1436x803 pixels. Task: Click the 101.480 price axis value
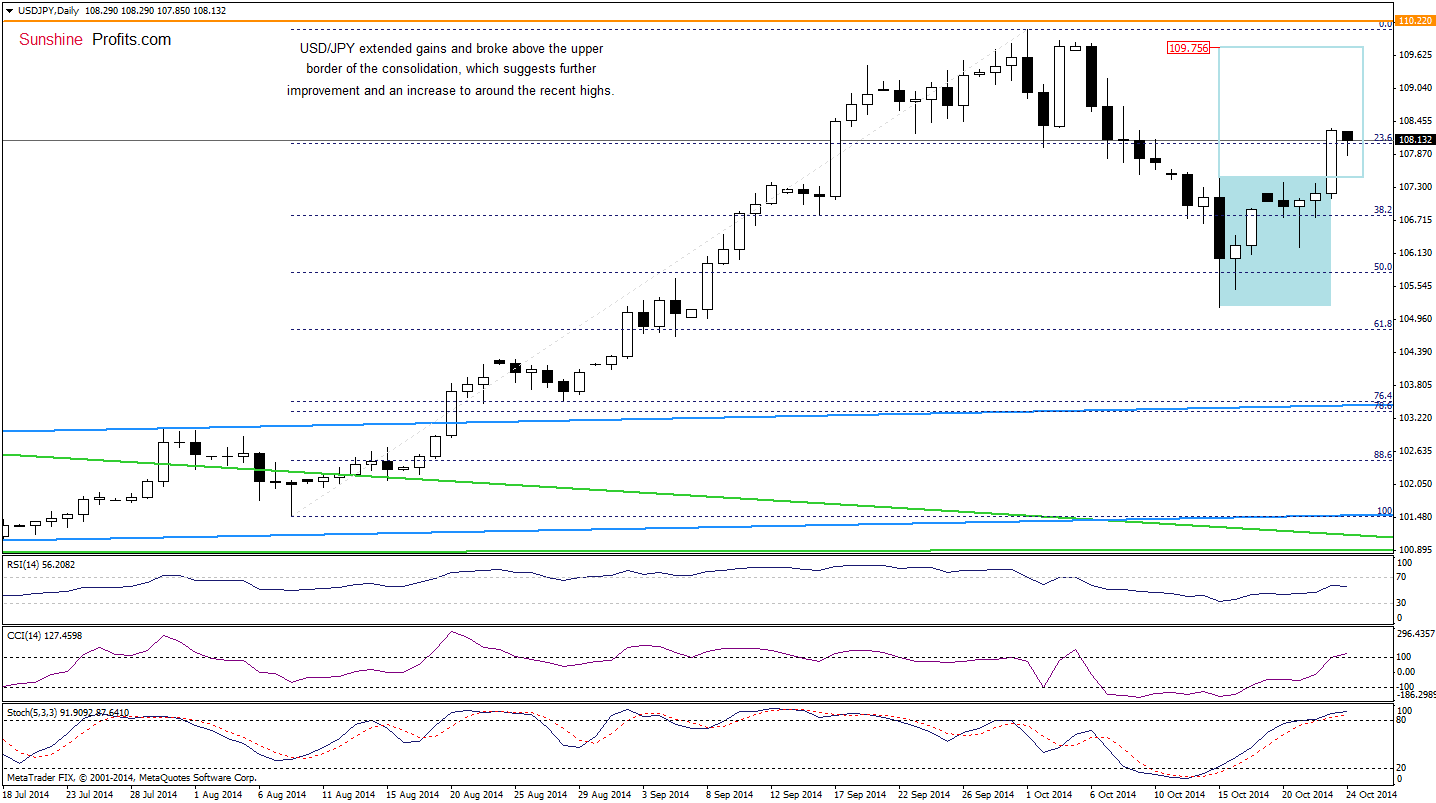tap(1415, 516)
